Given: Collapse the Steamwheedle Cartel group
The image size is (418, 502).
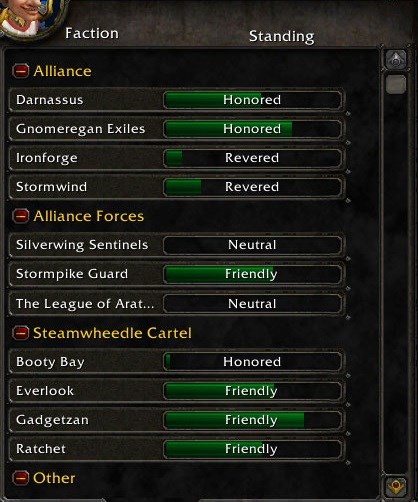Looking at the screenshot, I should pyautogui.click(x=20, y=333).
